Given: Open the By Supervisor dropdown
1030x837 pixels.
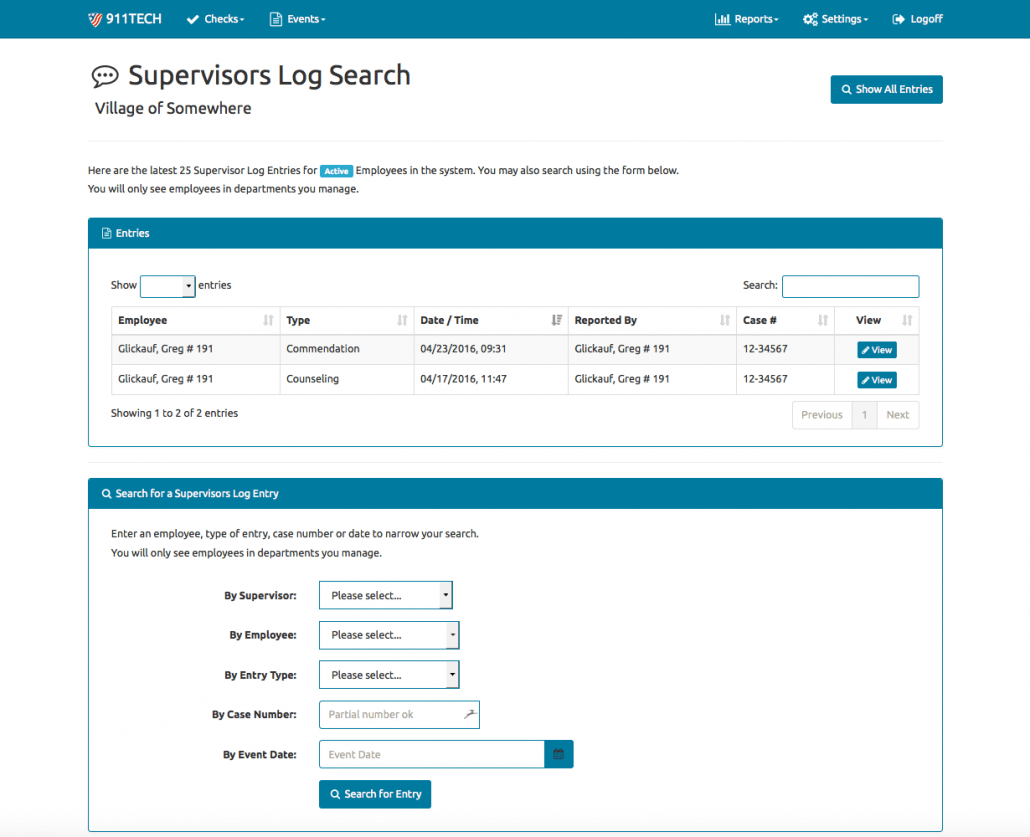Looking at the screenshot, I should coord(385,595).
